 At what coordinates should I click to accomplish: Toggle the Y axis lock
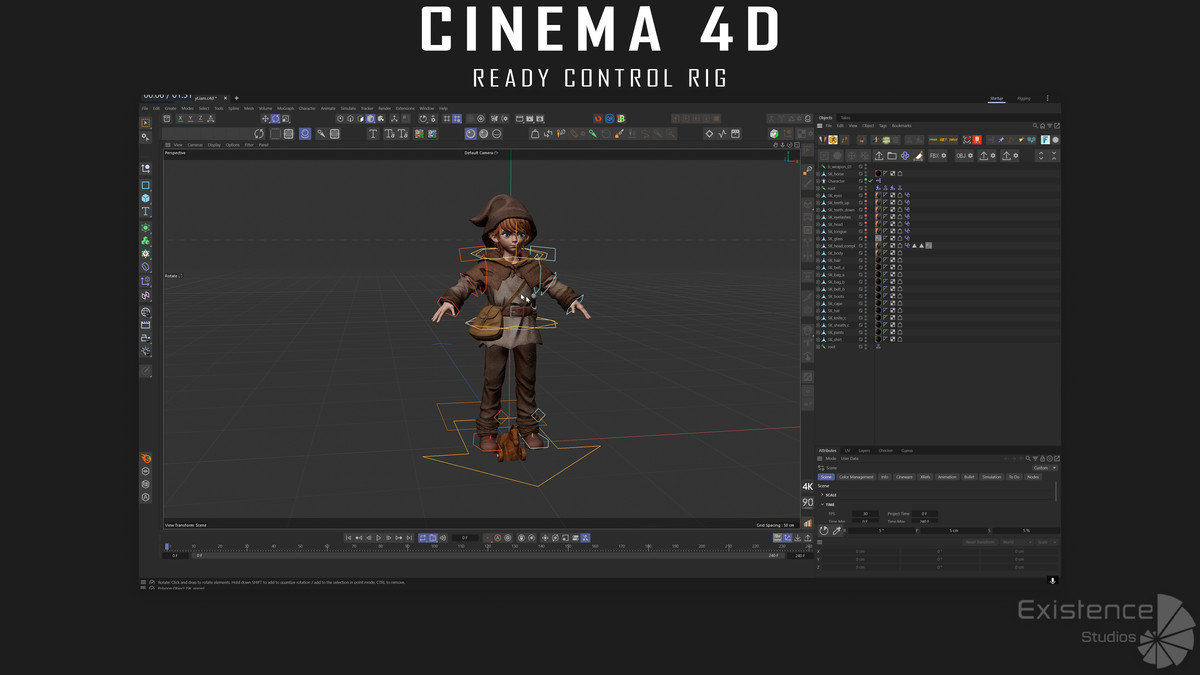click(x=190, y=119)
